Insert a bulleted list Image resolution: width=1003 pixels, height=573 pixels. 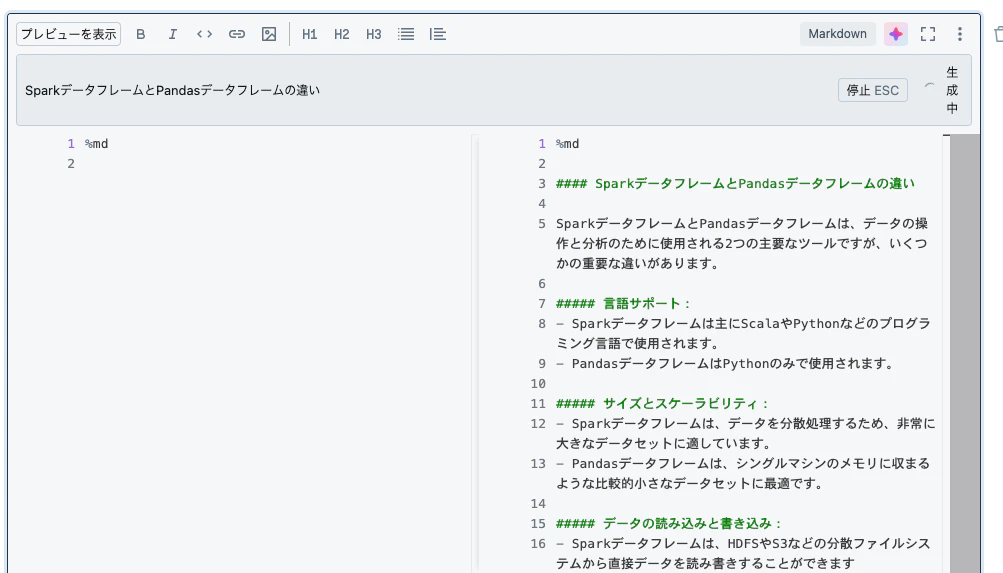click(406, 35)
